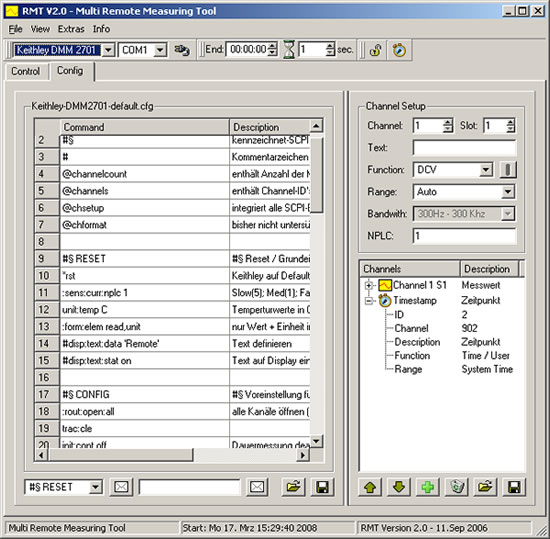Click the button beside the Function dropdown
Image resolution: width=550 pixels, height=539 pixels.
508,170
